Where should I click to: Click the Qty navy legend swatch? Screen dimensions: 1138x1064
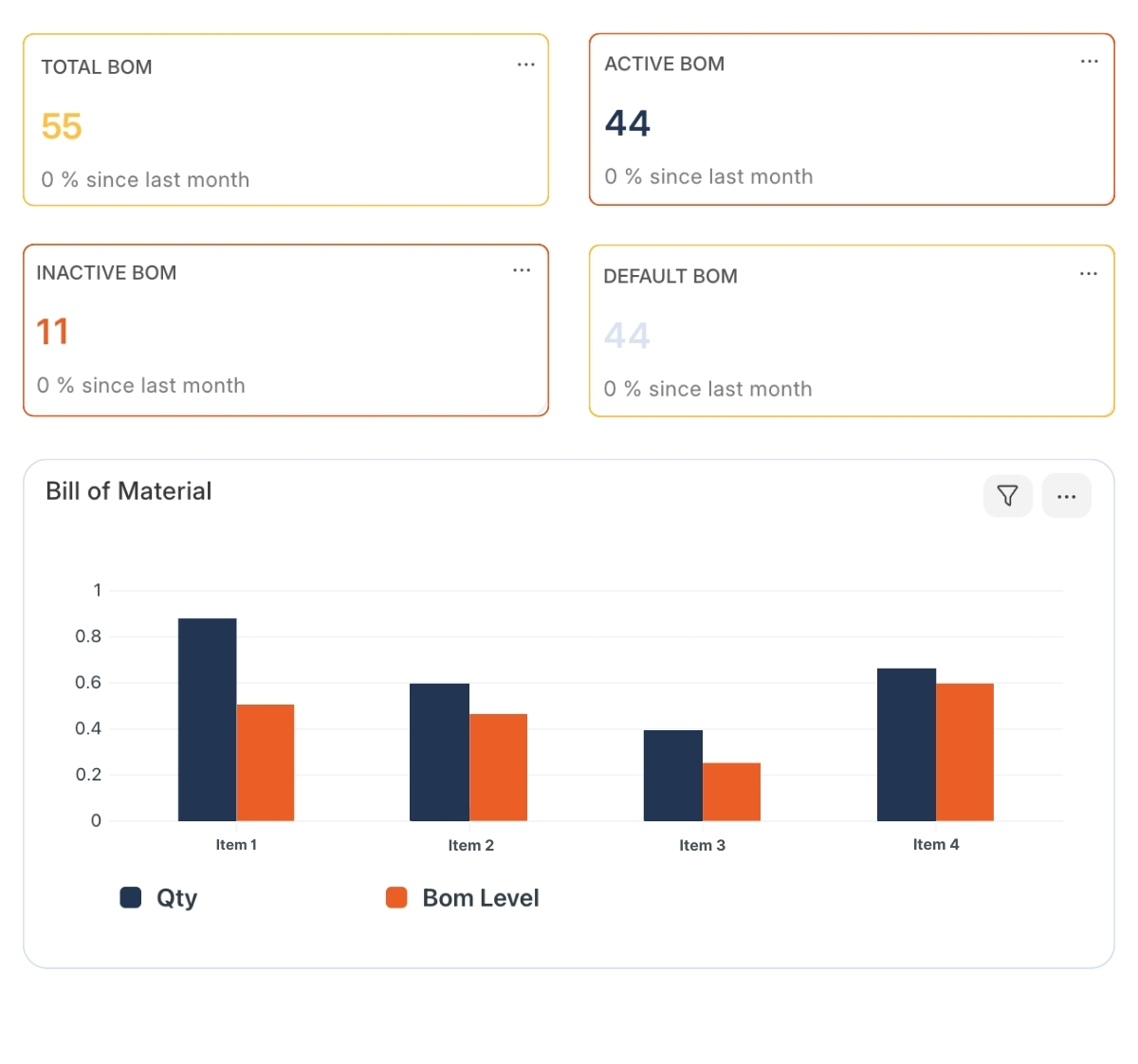tap(131, 897)
